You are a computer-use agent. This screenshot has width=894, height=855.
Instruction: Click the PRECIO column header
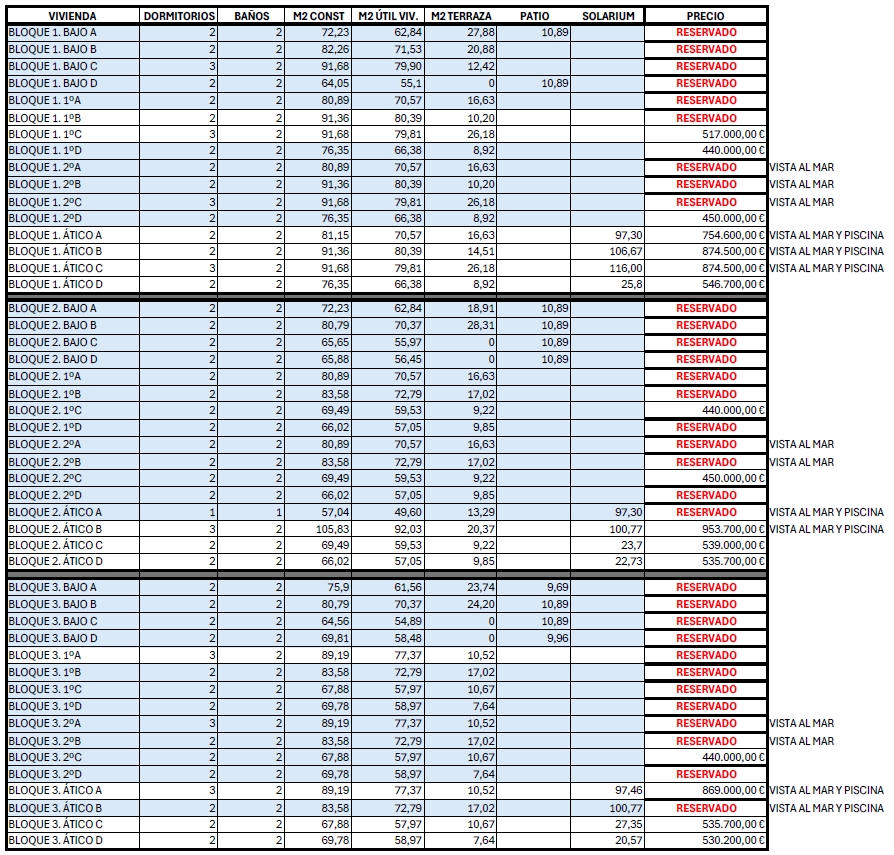tap(705, 16)
